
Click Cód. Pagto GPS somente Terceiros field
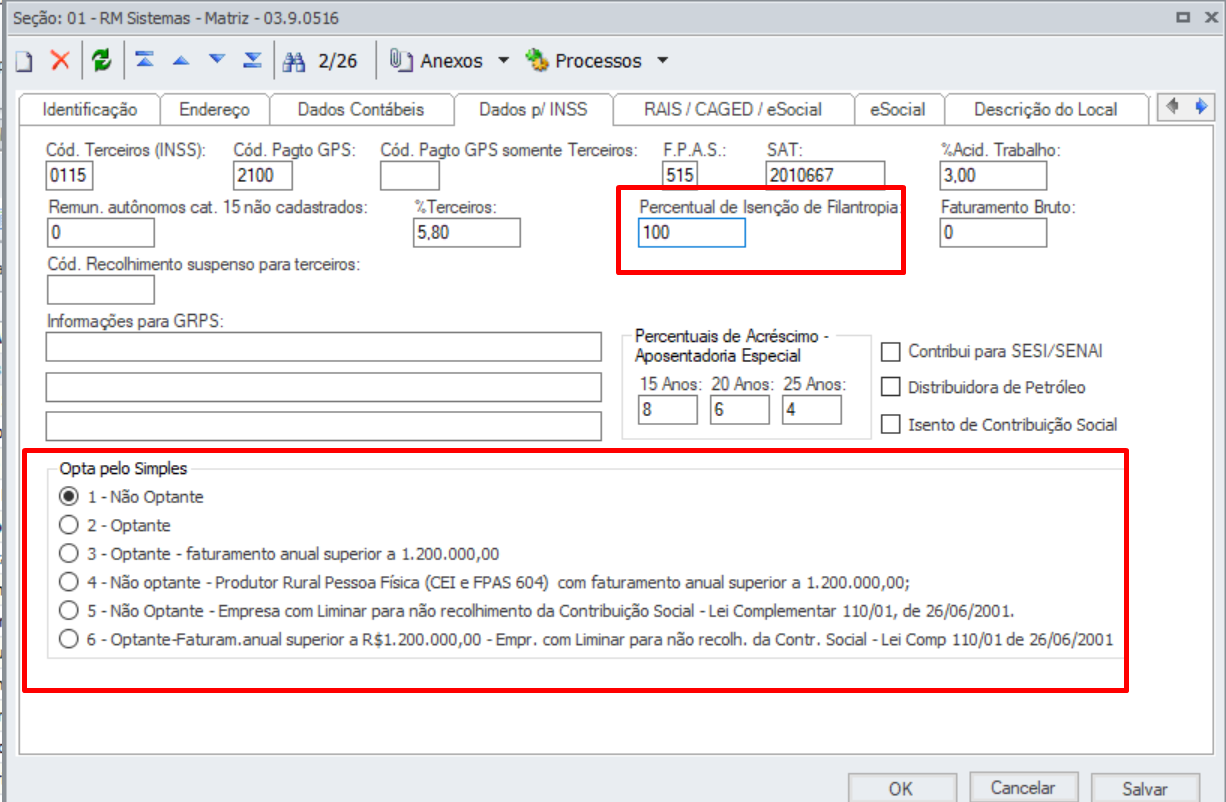click(x=410, y=176)
